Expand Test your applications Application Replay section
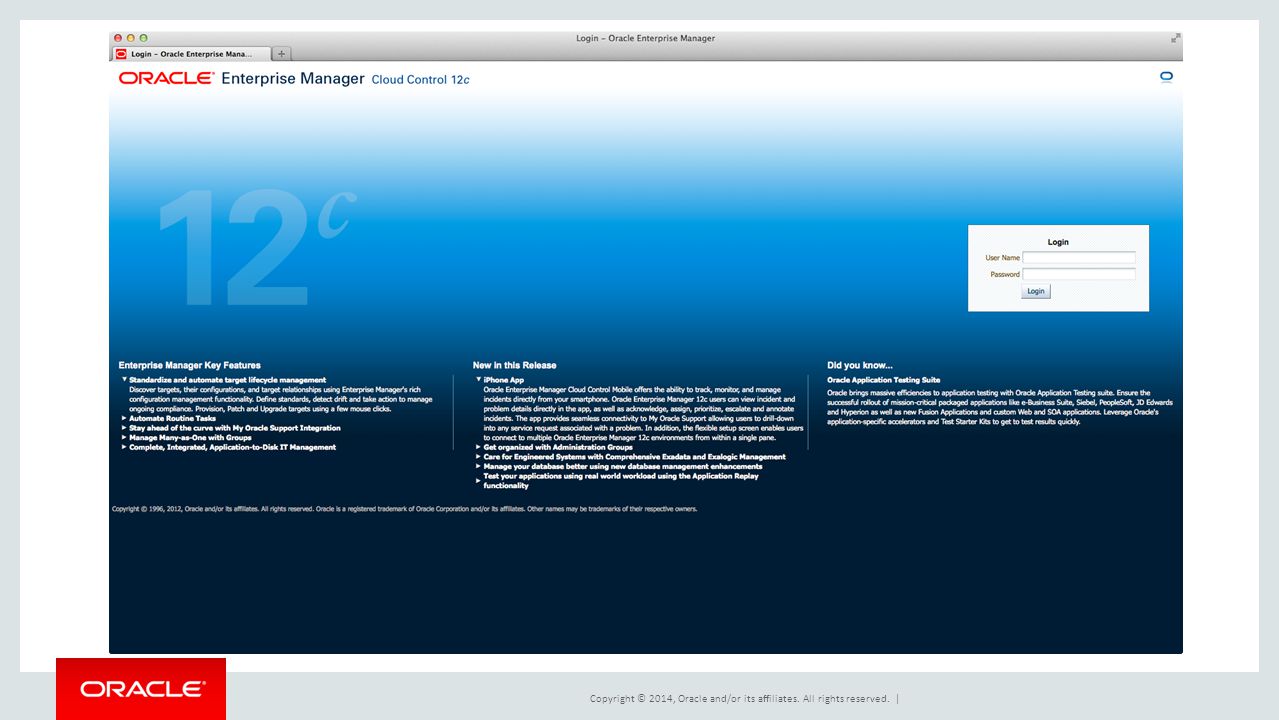Image resolution: width=1279 pixels, height=720 pixels. click(478, 481)
